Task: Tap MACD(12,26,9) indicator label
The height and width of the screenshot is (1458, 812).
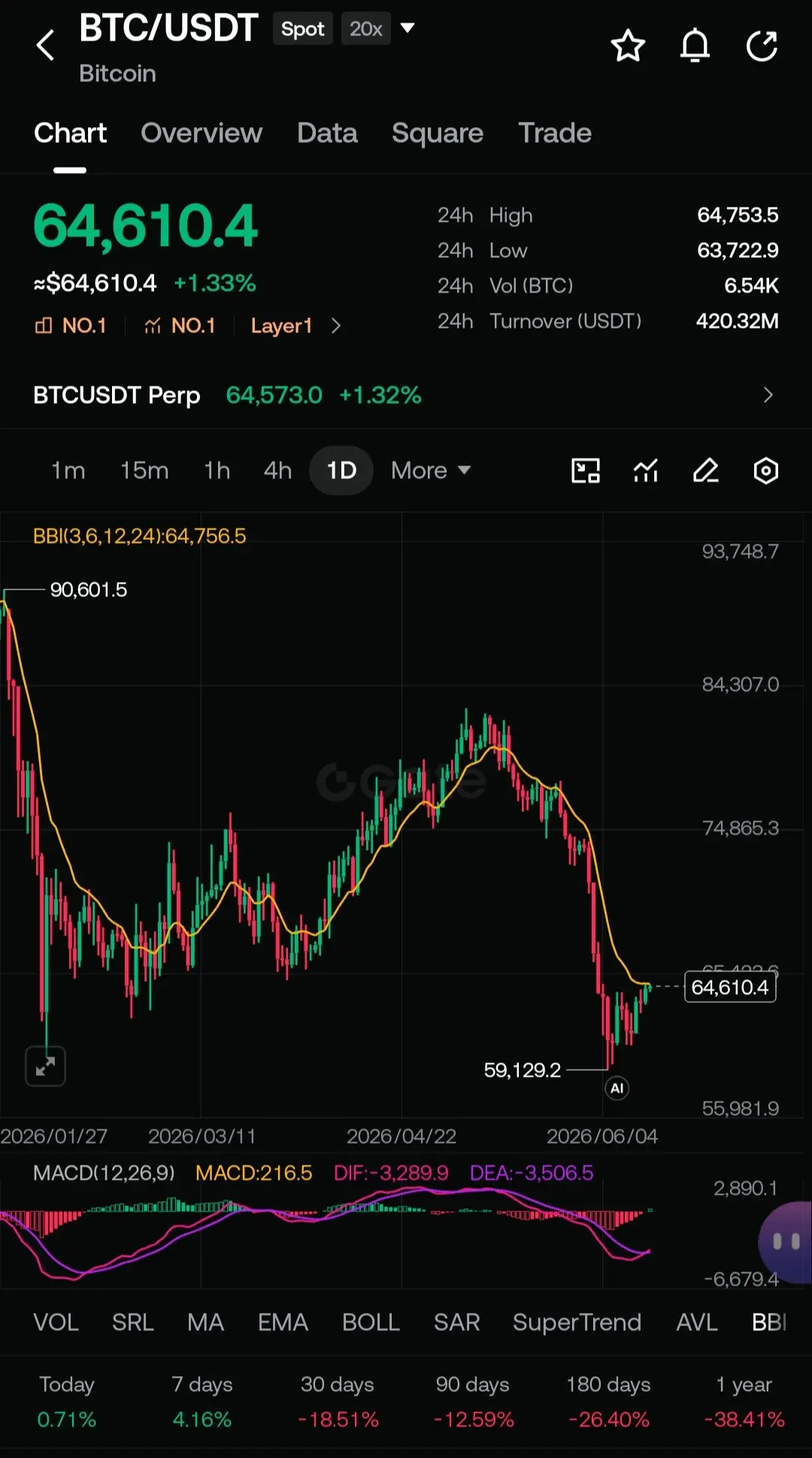Action: coord(104,1173)
